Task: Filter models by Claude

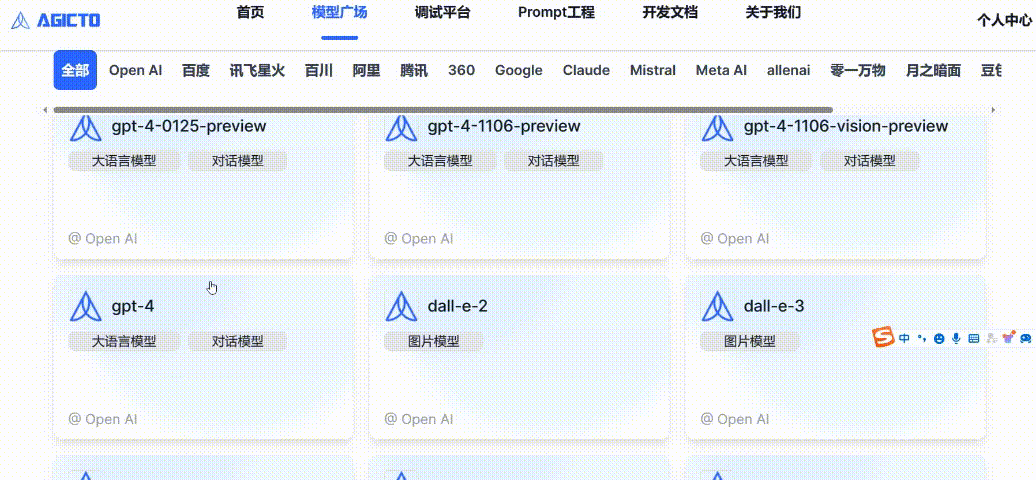Action: click(586, 70)
